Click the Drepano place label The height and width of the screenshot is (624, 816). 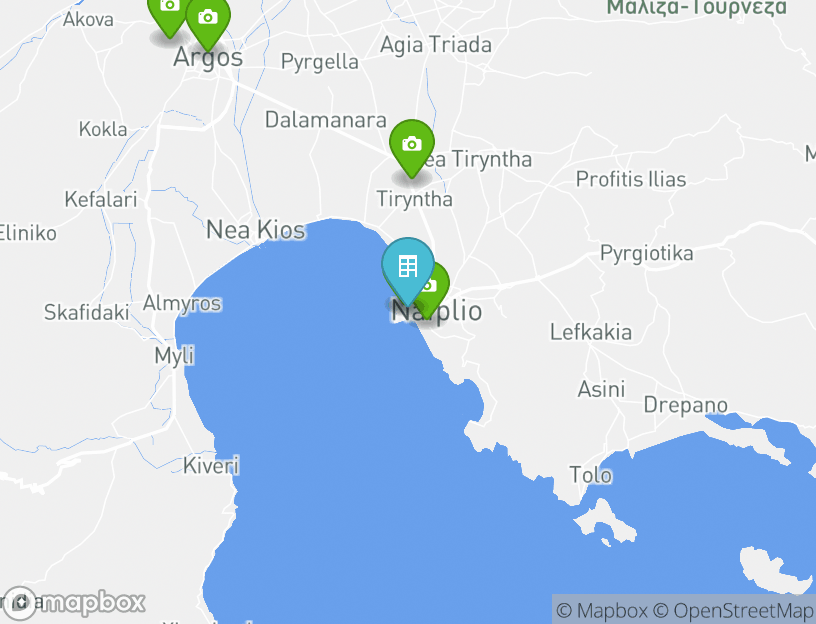(686, 405)
